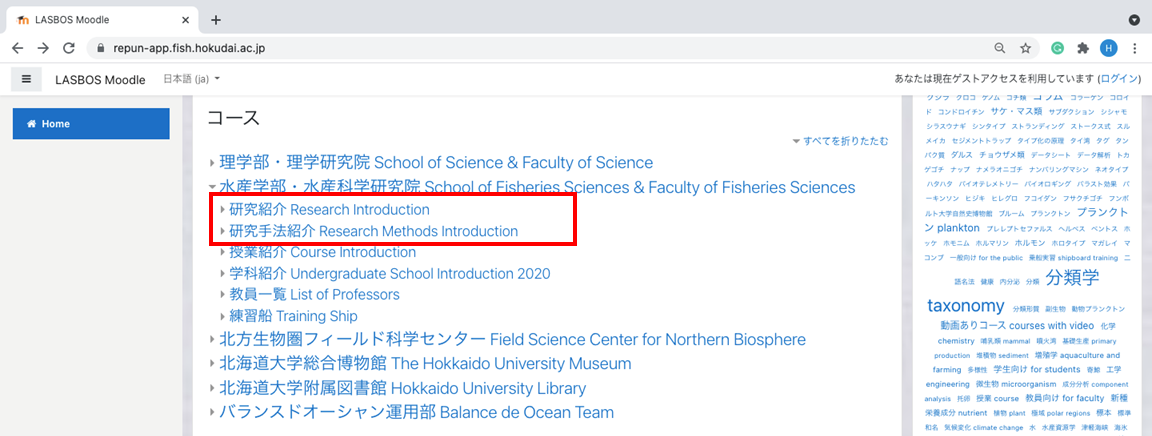This screenshot has height=436, width=1152.
Task: Expand the Field Science Center for Northern Biosphere arrow
Action: point(212,340)
